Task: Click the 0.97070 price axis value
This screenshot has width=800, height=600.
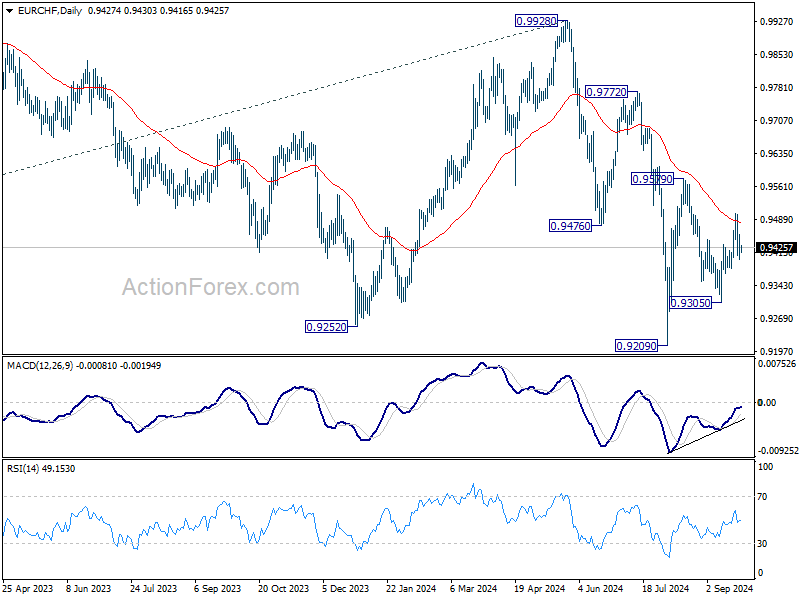Action: [777, 120]
